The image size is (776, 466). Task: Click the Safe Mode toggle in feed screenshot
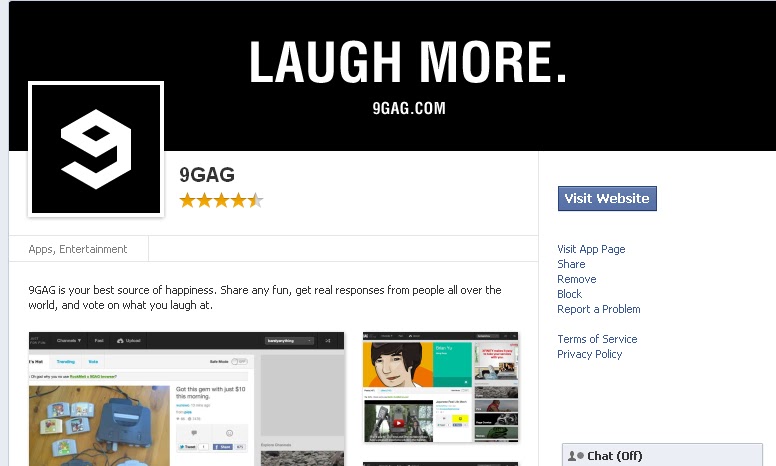pos(239,362)
